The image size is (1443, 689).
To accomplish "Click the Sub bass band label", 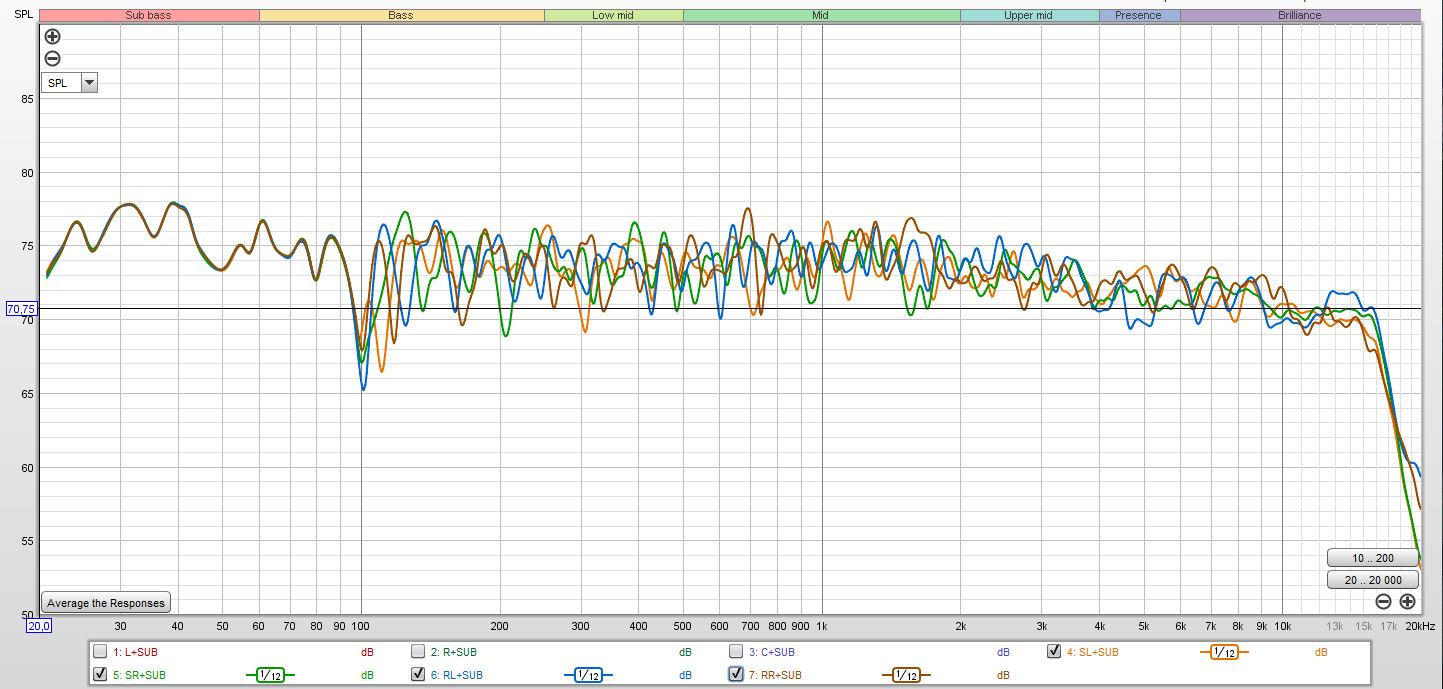I will coord(148,15).
